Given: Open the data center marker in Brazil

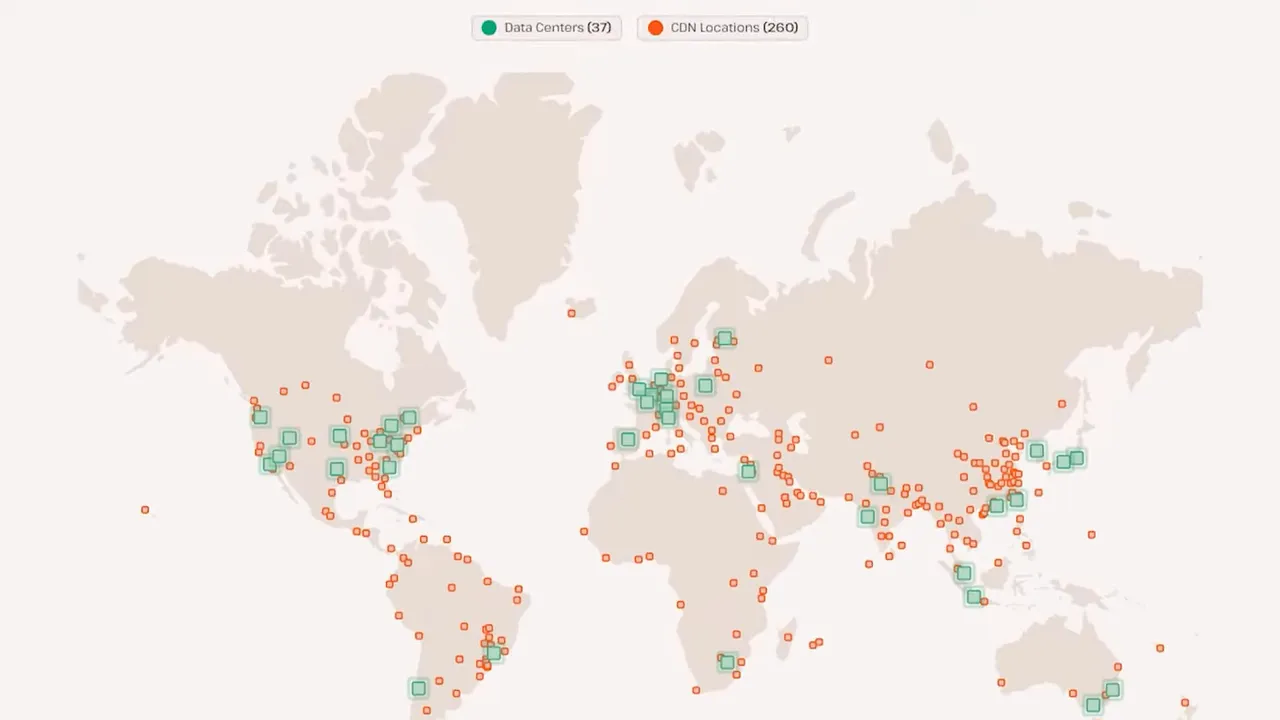Looking at the screenshot, I should tap(494, 653).
